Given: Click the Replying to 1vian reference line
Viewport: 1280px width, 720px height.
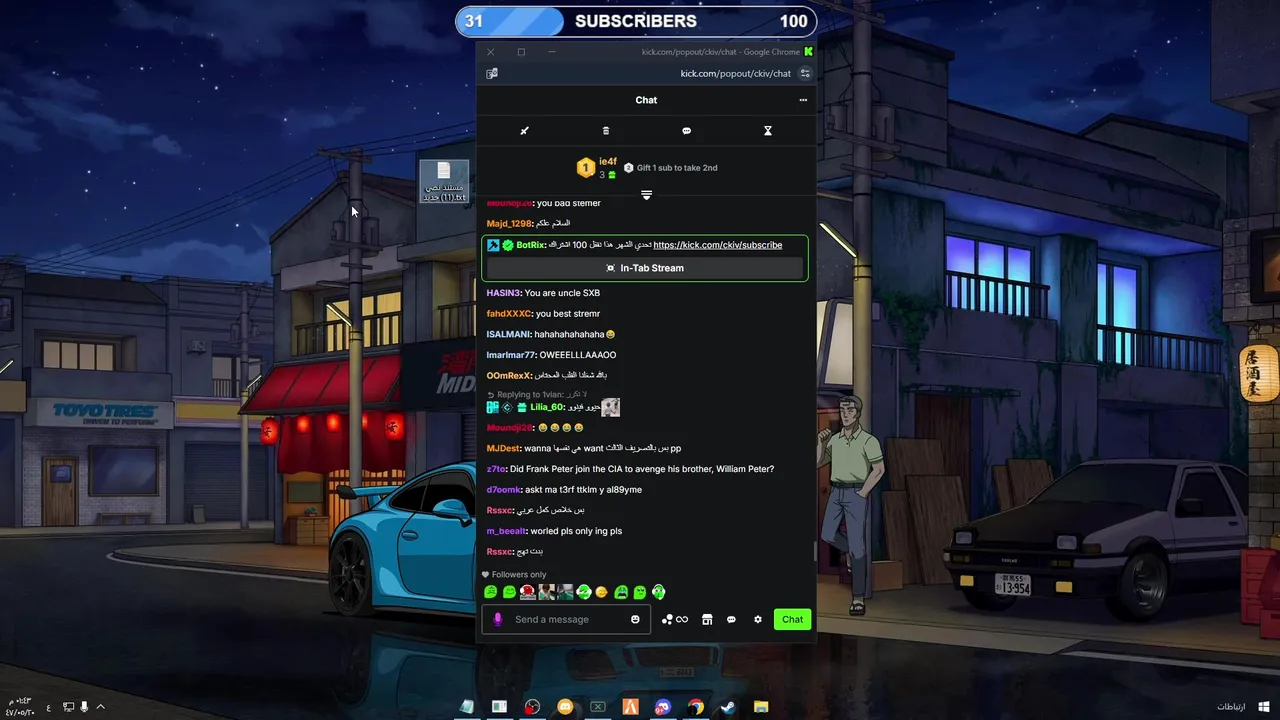Looking at the screenshot, I should click(536, 394).
